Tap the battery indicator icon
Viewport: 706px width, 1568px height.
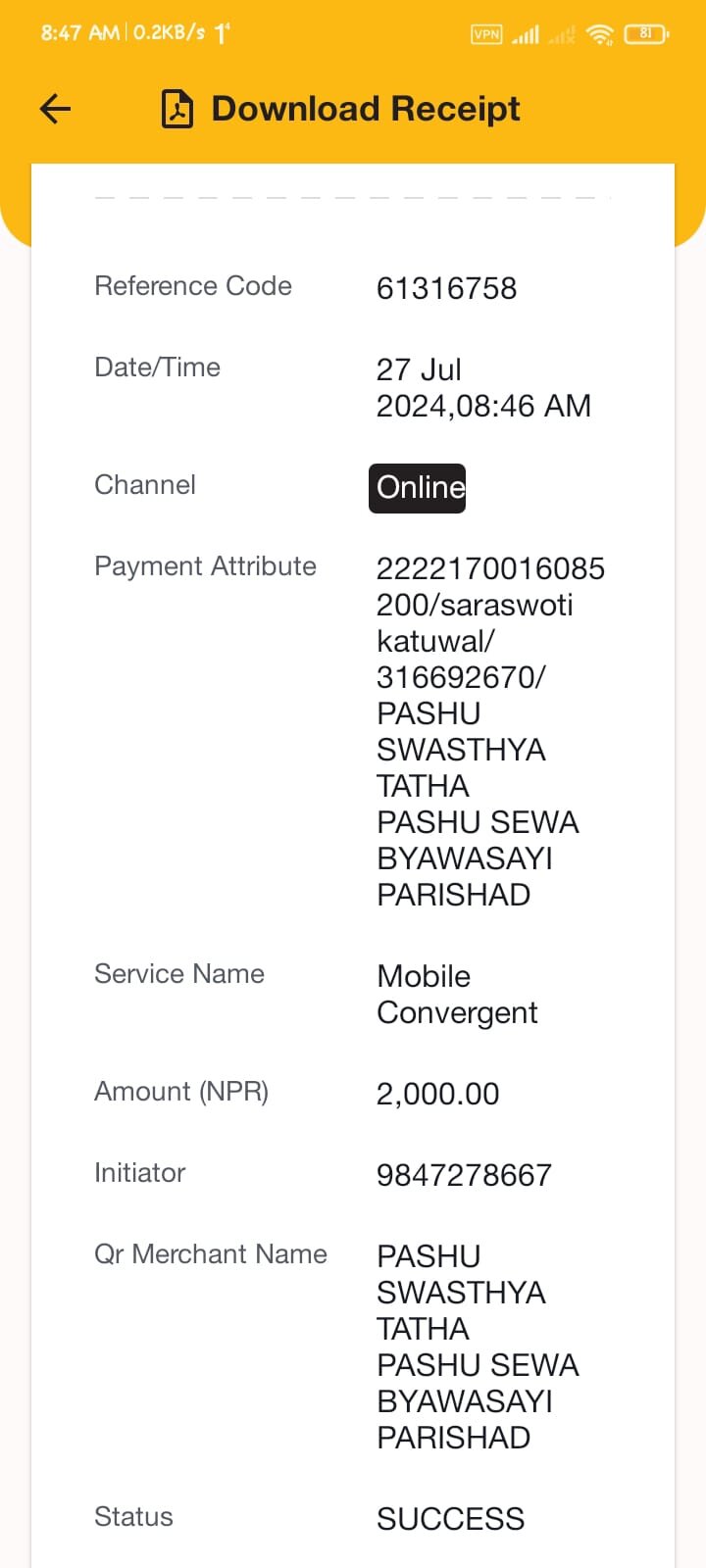pyautogui.click(x=646, y=33)
